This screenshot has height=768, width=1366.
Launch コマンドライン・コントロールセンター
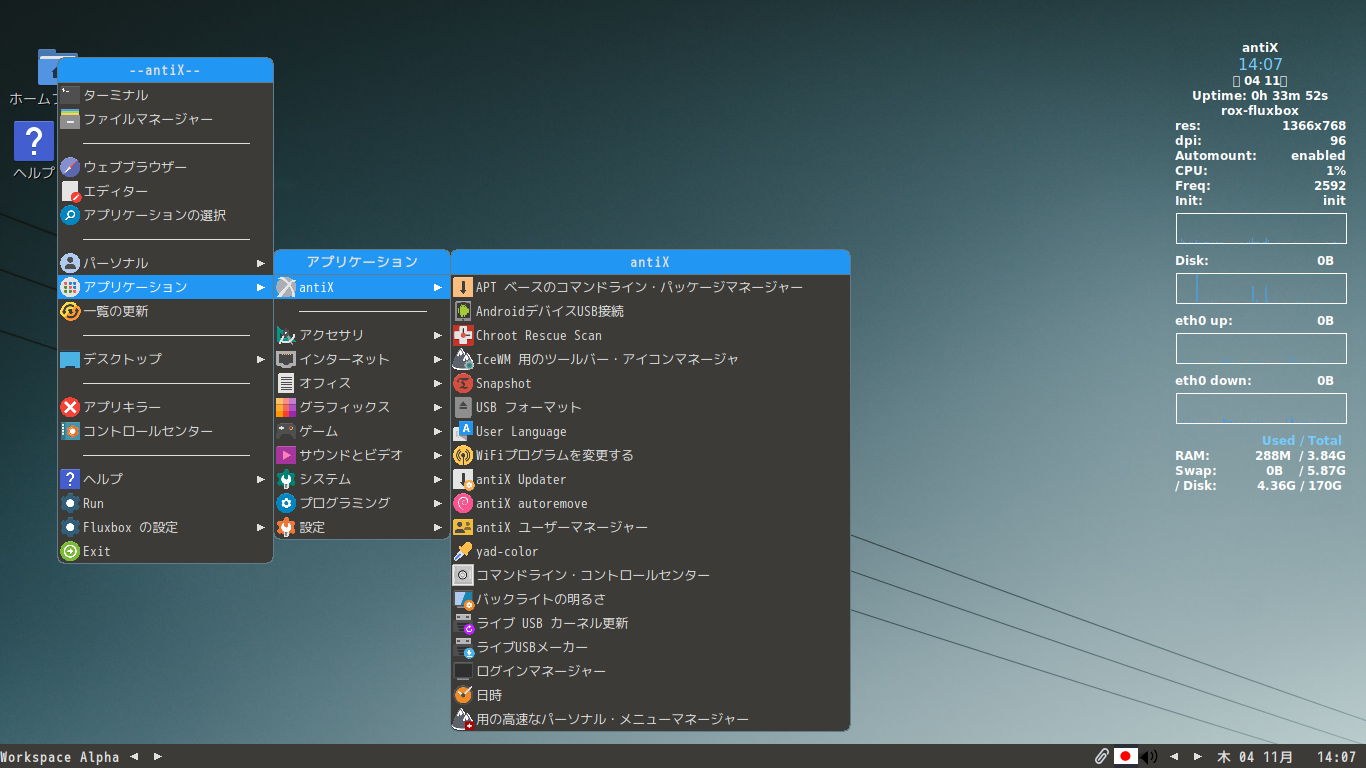651,575
